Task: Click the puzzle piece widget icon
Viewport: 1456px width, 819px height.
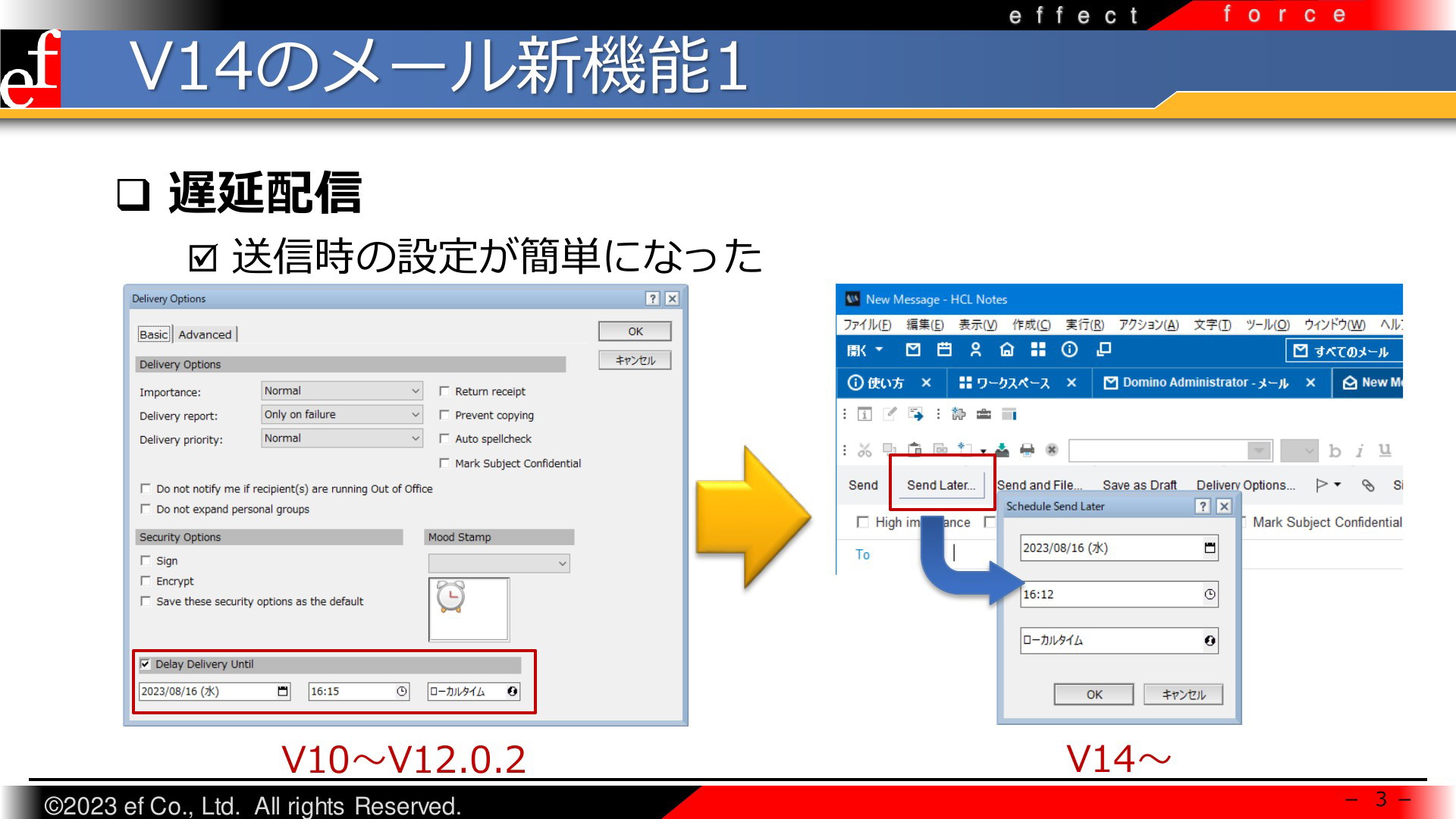Action: (x=959, y=414)
